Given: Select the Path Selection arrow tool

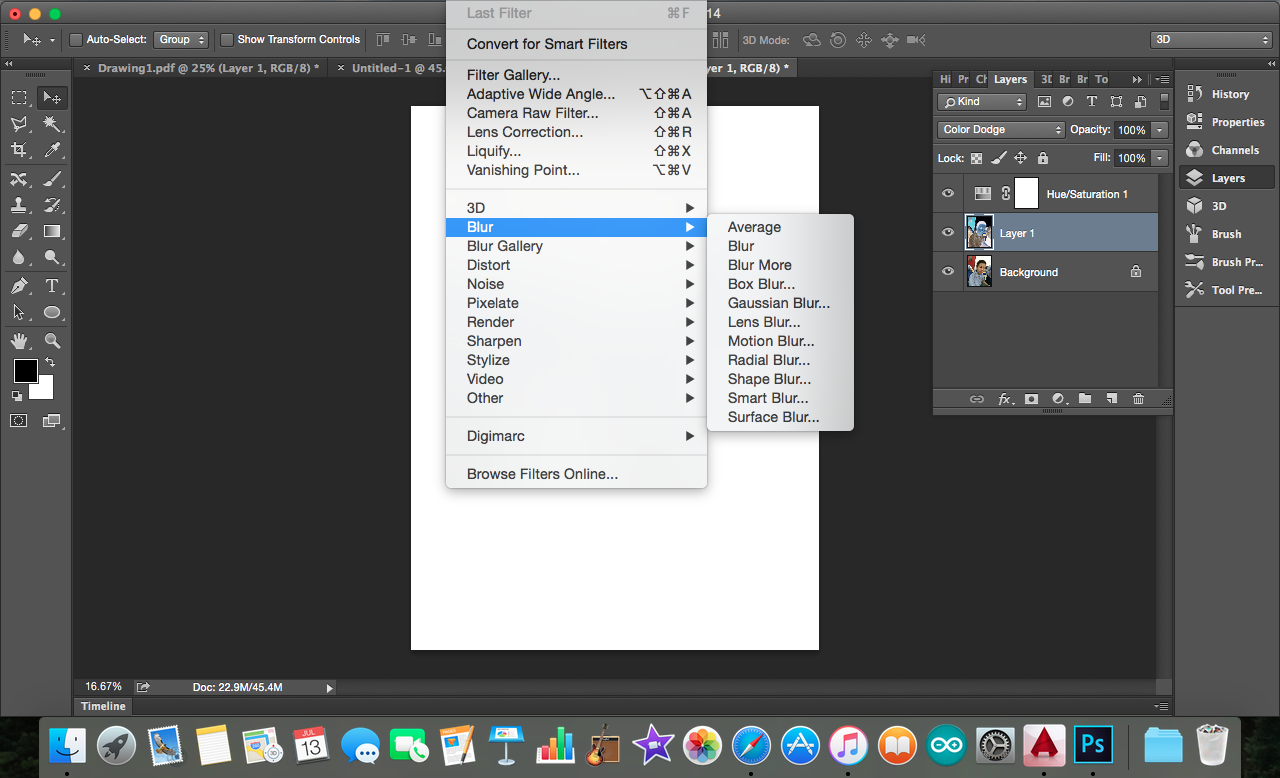Looking at the screenshot, I should click(19, 312).
